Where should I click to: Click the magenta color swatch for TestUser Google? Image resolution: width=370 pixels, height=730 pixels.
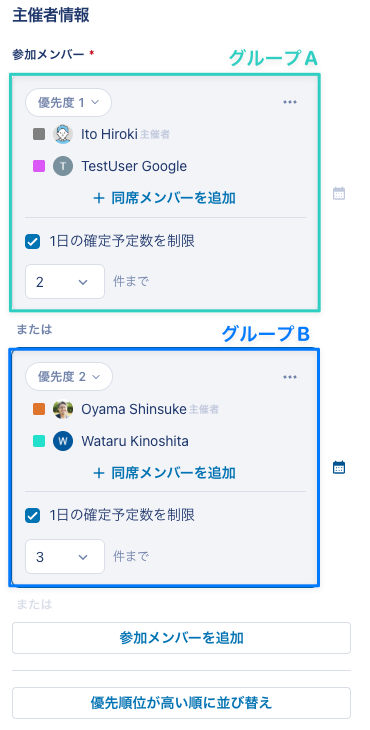[x=39, y=166]
